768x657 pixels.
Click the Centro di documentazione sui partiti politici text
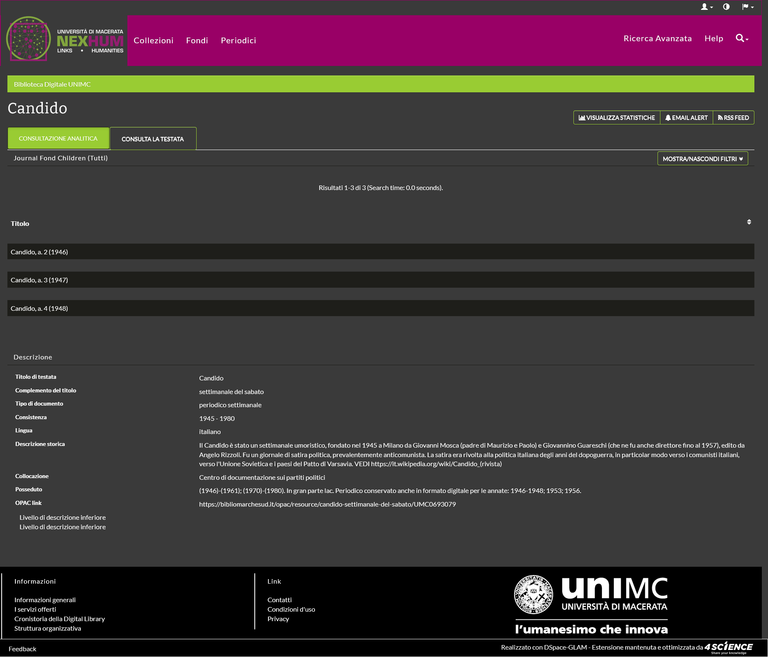pyautogui.click(x=262, y=477)
